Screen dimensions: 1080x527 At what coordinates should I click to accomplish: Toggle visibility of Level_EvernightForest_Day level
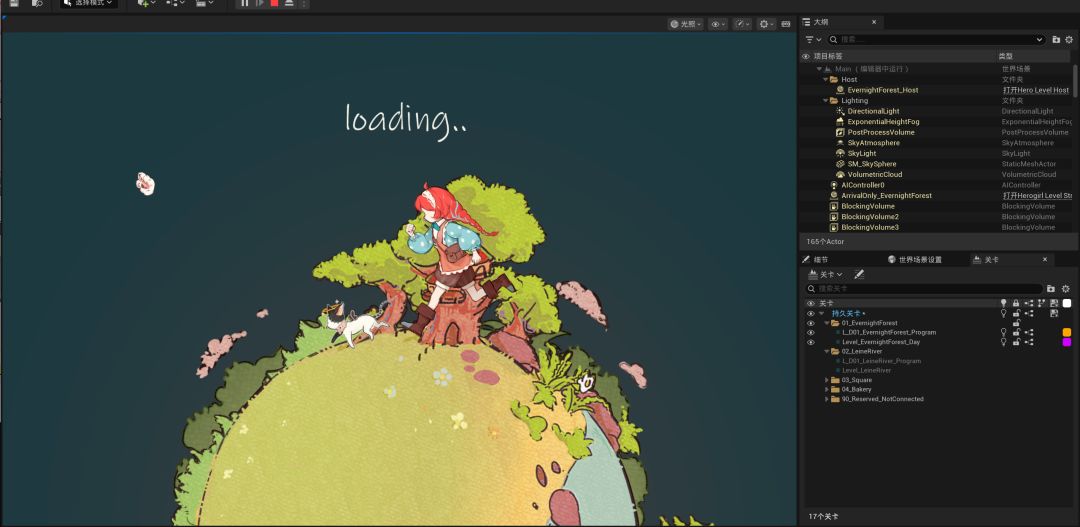coord(810,342)
